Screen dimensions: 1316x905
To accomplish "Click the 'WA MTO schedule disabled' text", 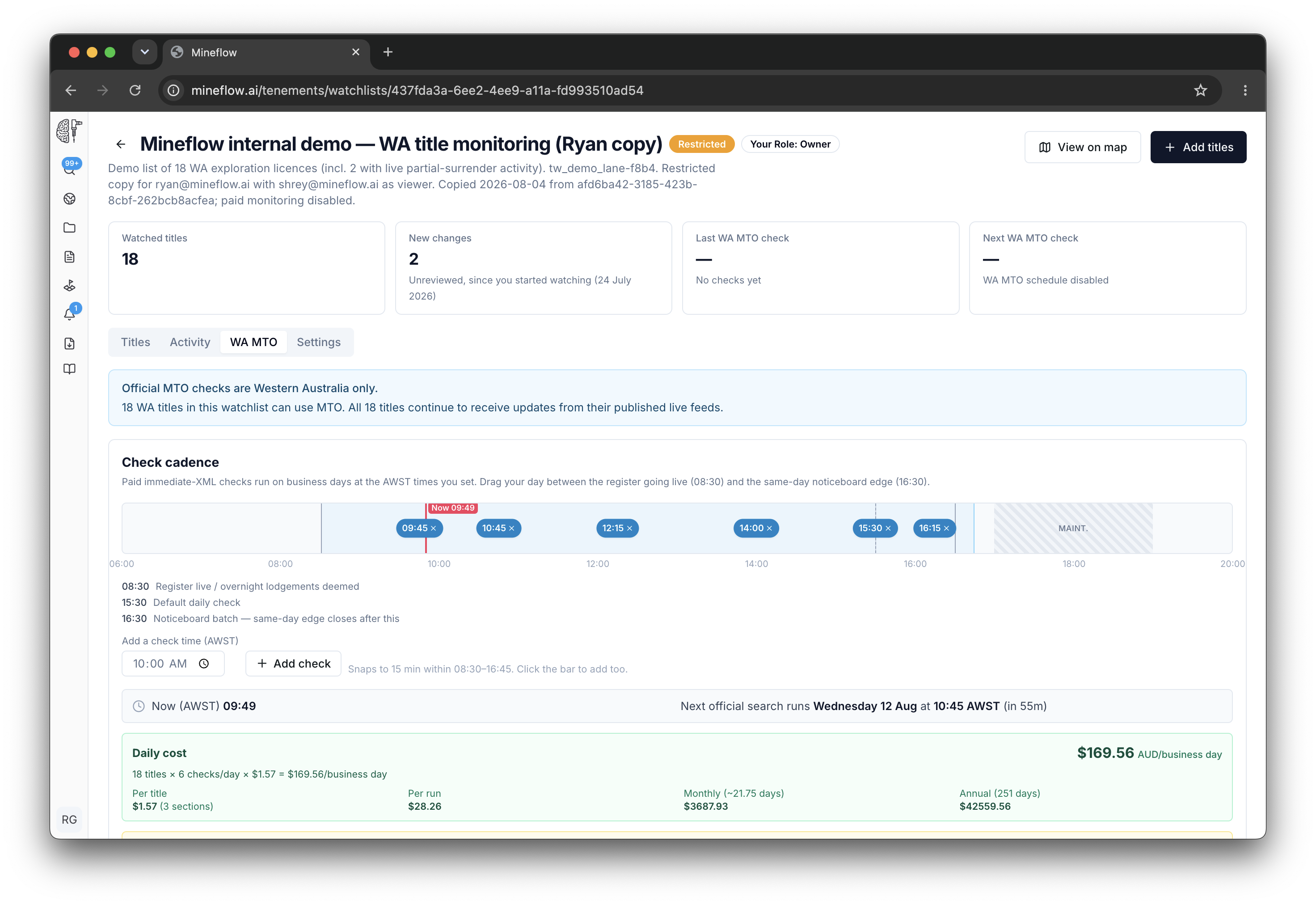I will click(1046, 280).
